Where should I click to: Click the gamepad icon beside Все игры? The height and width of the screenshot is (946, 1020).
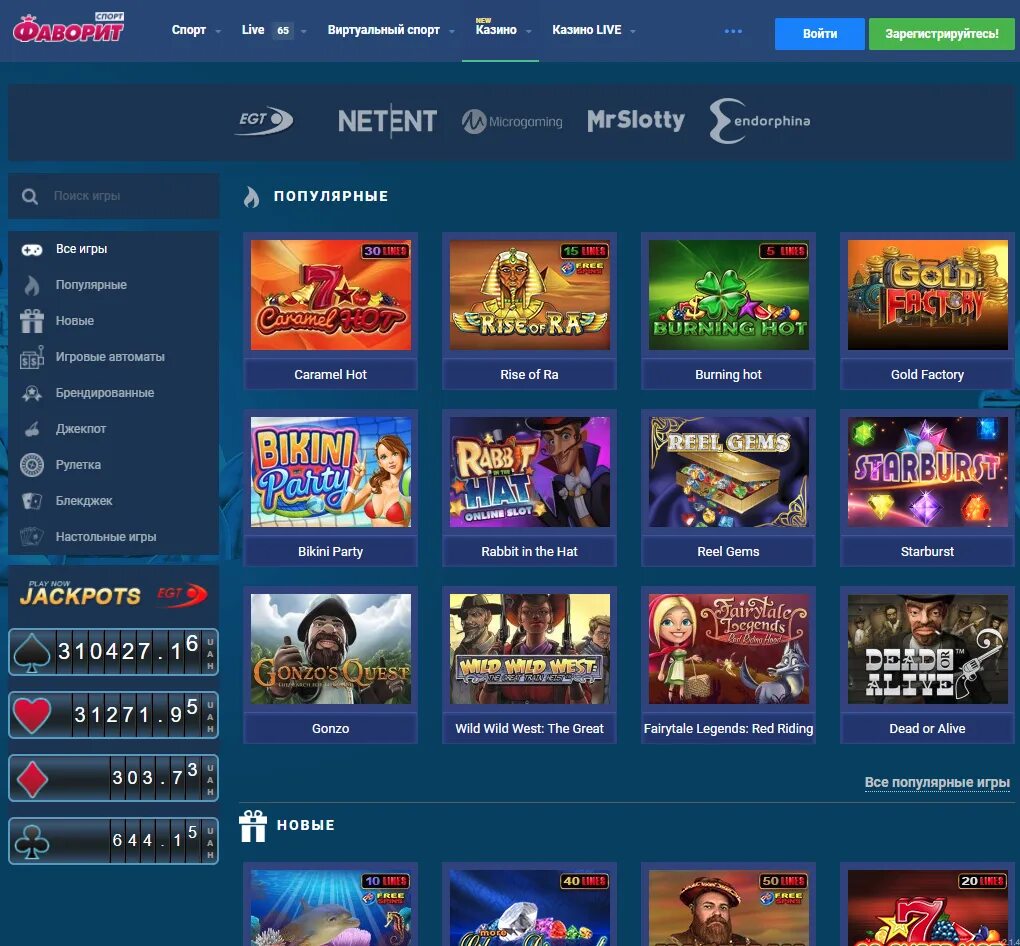[31, 249]
